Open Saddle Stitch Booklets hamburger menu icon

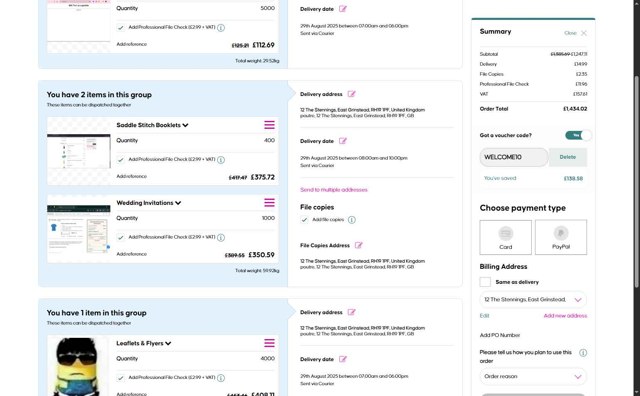pos(269,125)
